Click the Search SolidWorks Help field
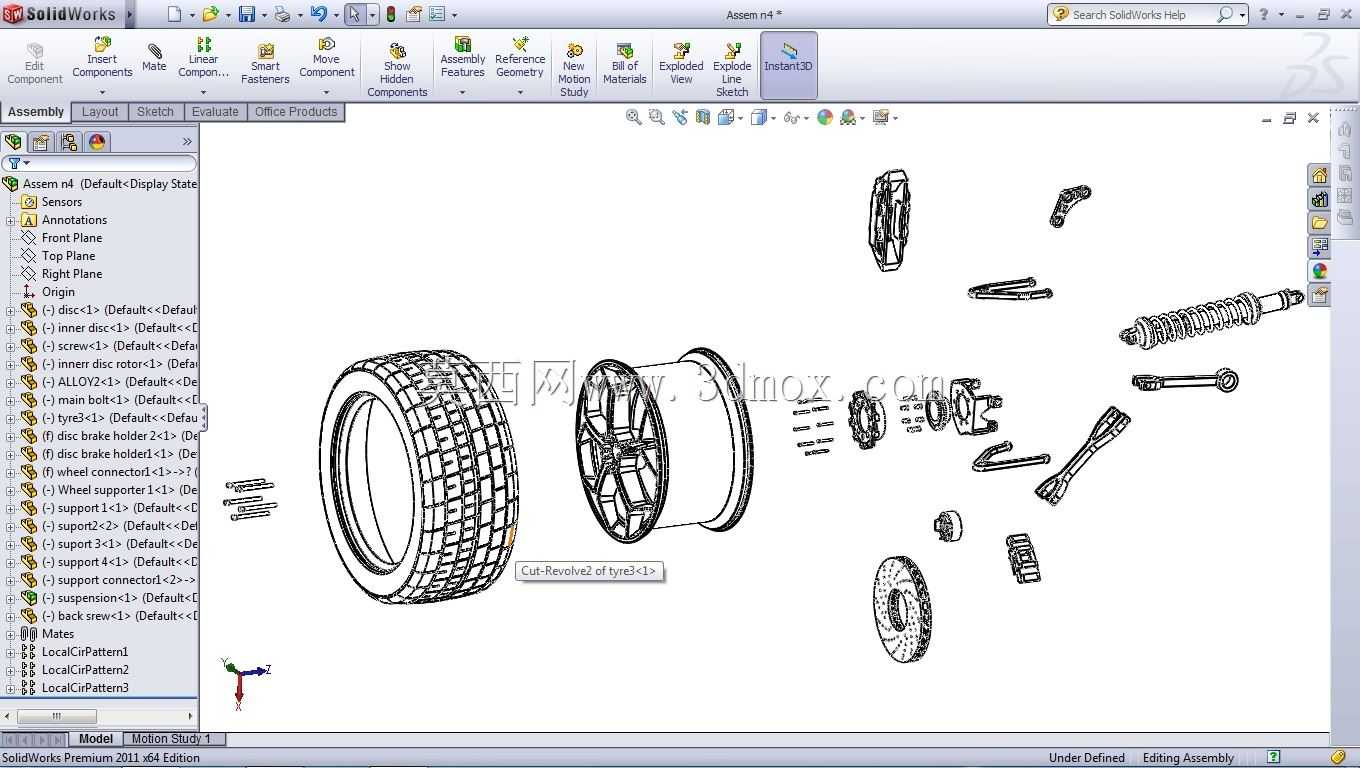This screenshot has width=1360, height=768. [x=1140, y=14]
